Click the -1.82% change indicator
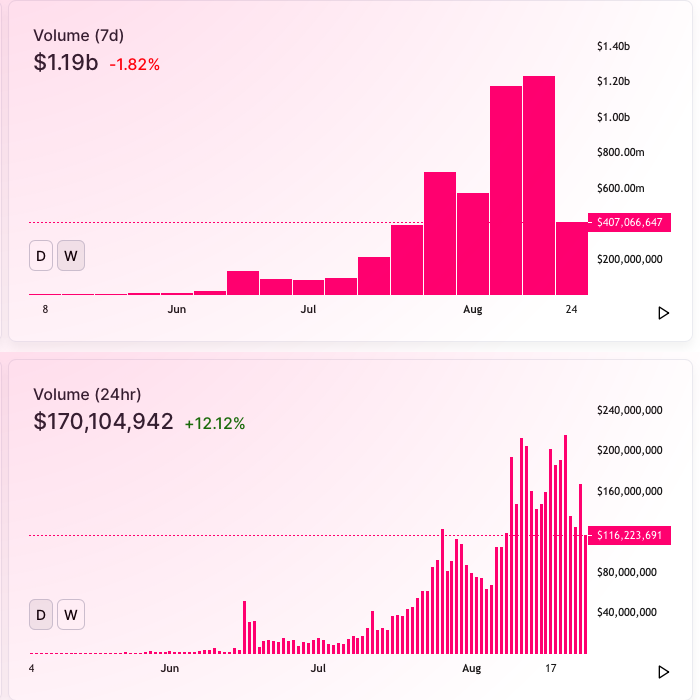This screenshot has width=700, height=700. tap(134, 64)
